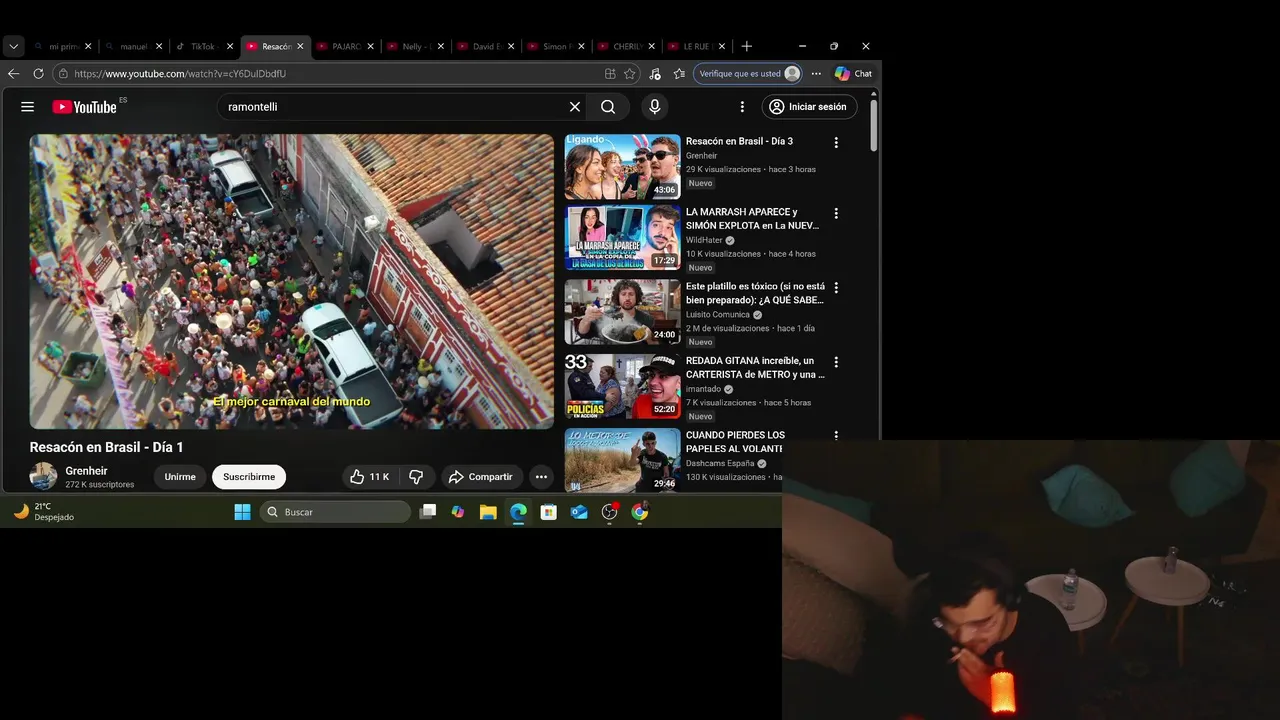The height and width of the screenshot is (720, 1280).
Task: Open options for REDADA GITANA video
Action: (836, 362)
